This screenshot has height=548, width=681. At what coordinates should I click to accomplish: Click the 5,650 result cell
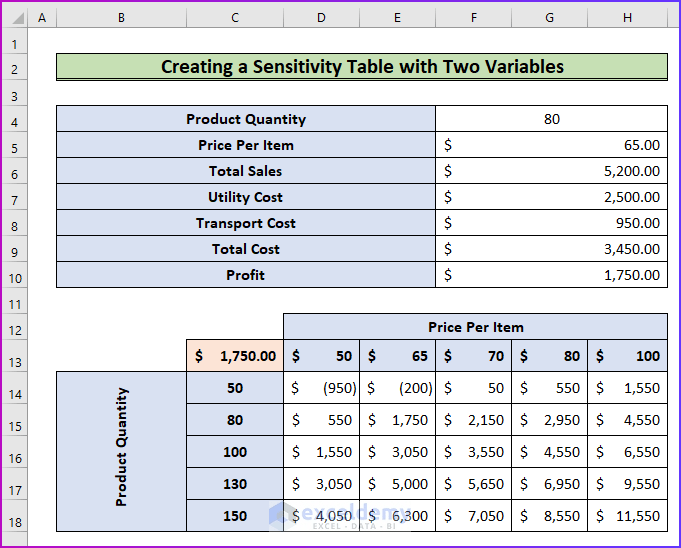pos(473,484)
